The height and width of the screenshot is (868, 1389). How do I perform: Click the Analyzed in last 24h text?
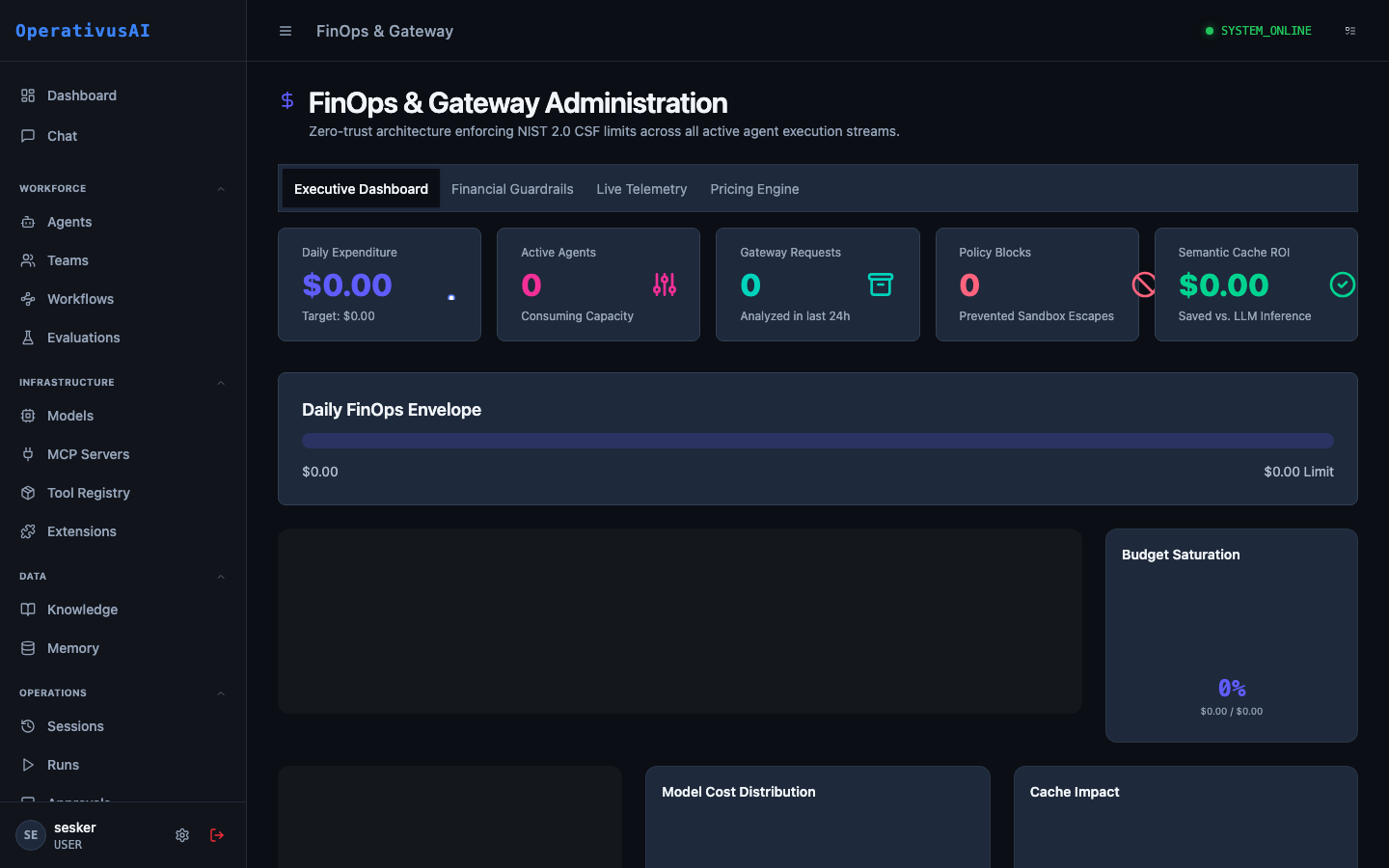pos(795,316)
